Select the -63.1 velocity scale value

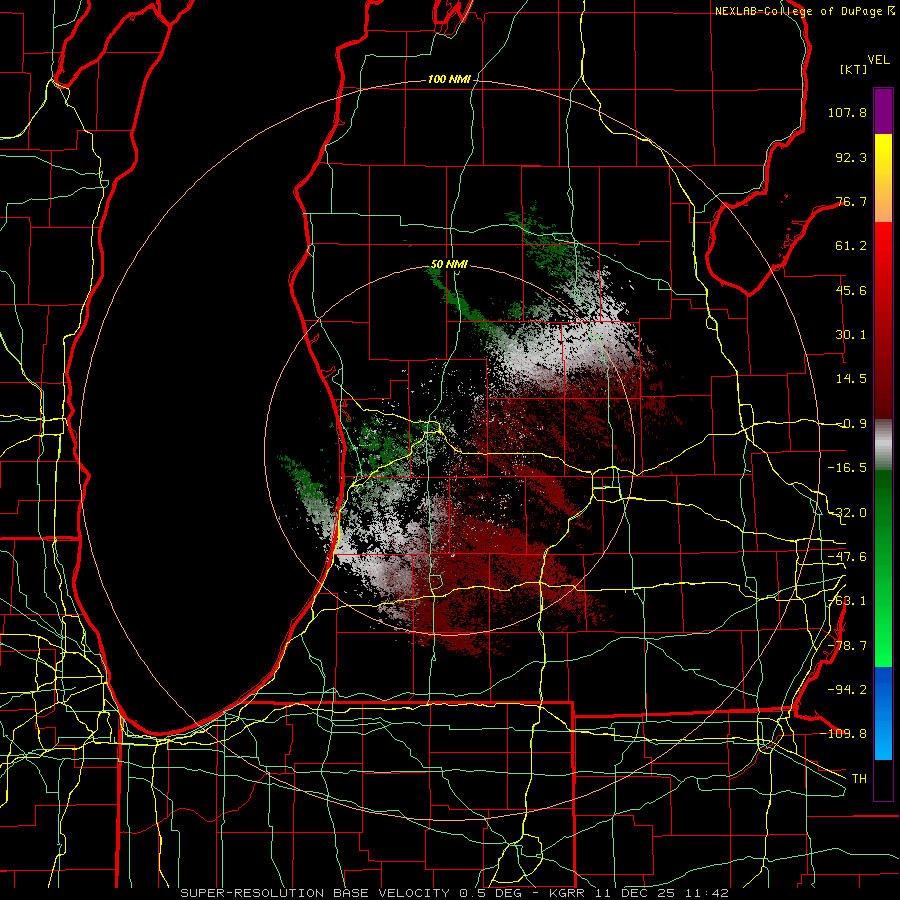(847, 601)
